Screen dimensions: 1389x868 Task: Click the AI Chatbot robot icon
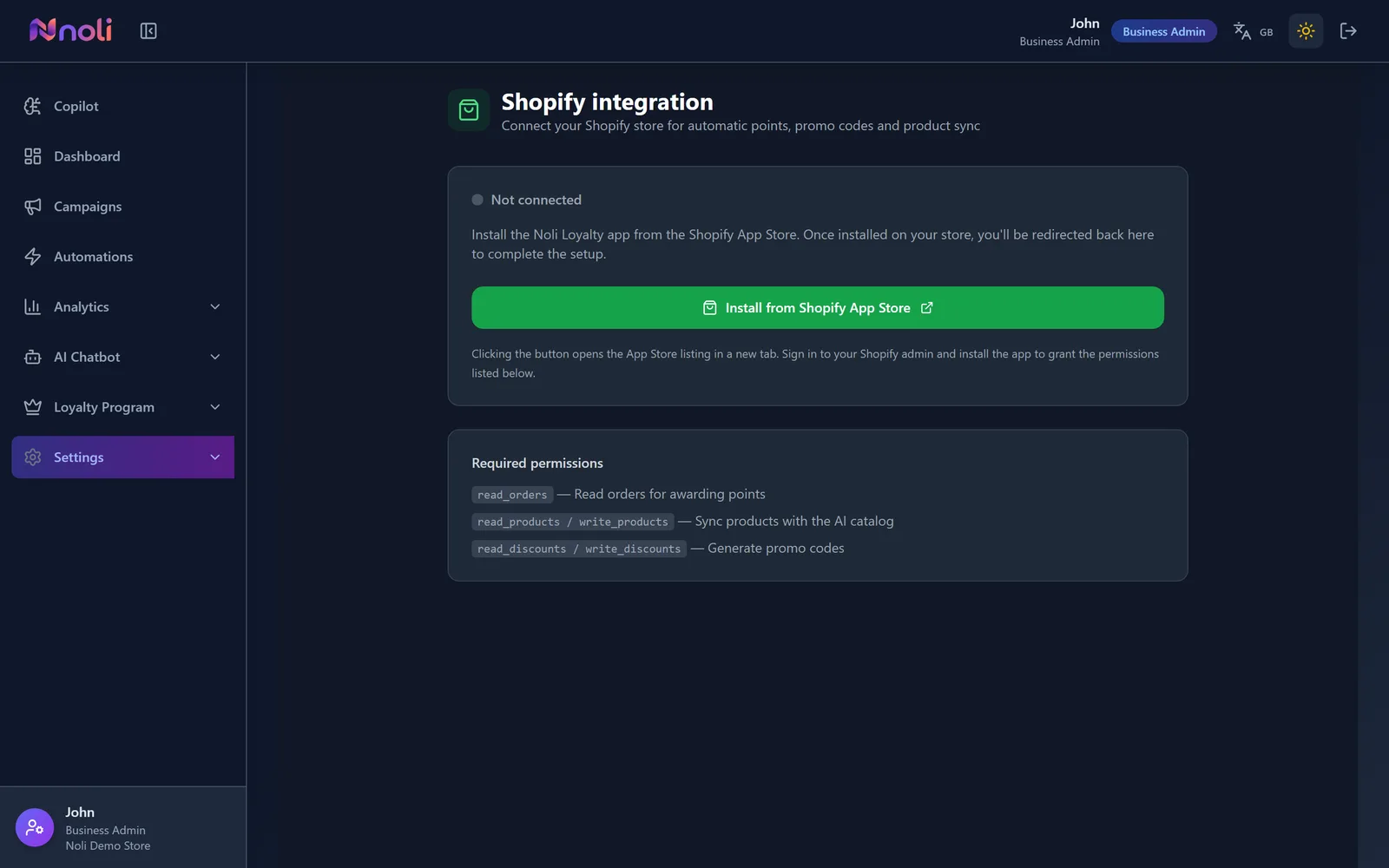coord(33,357)
